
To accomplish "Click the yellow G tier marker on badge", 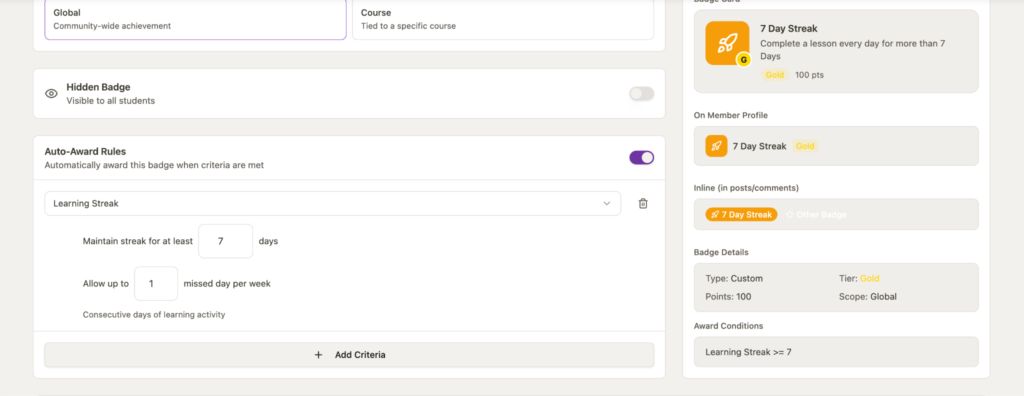I will click(x=743, y=60).
